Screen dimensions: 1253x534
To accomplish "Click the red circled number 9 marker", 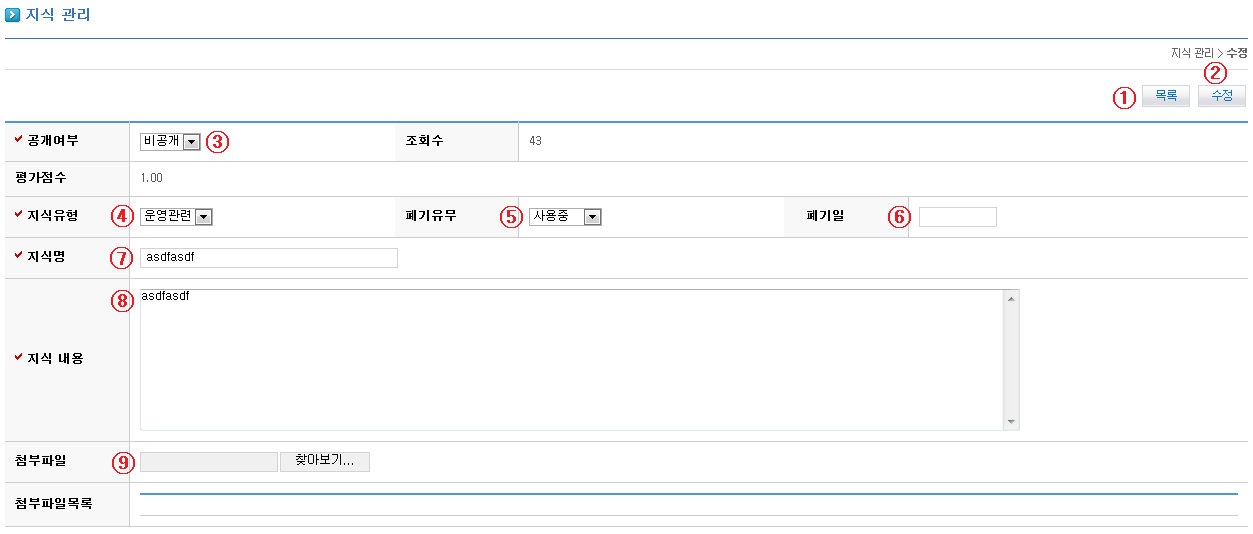I will pos(123,462).
